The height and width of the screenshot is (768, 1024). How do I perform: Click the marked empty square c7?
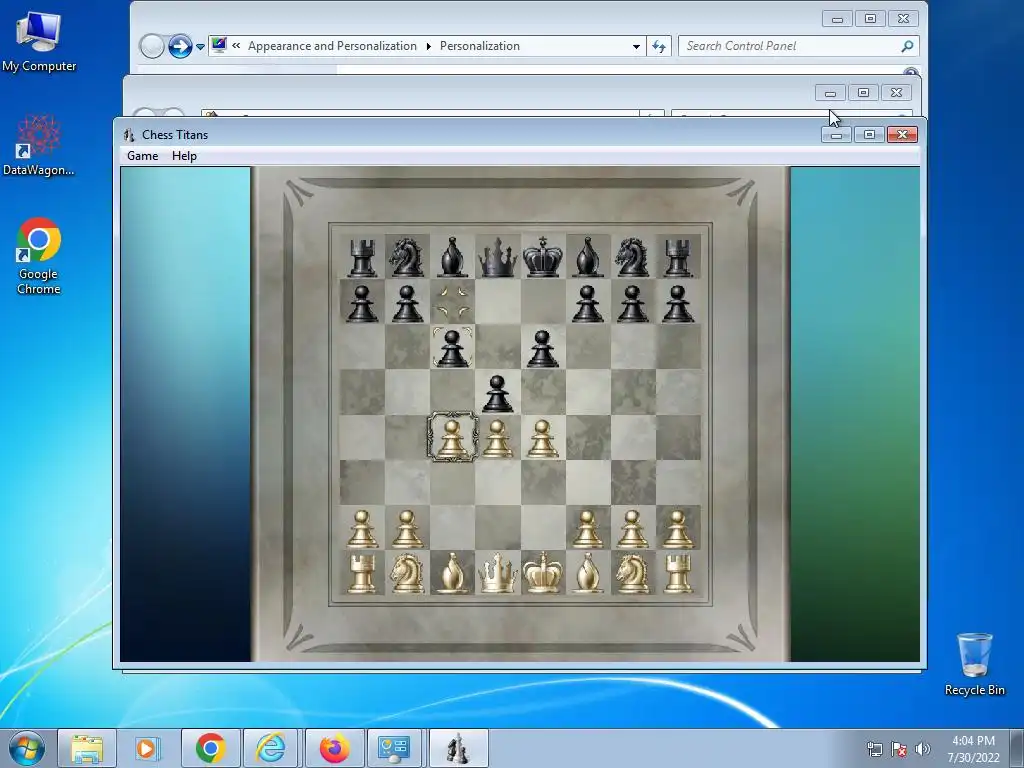453,302
